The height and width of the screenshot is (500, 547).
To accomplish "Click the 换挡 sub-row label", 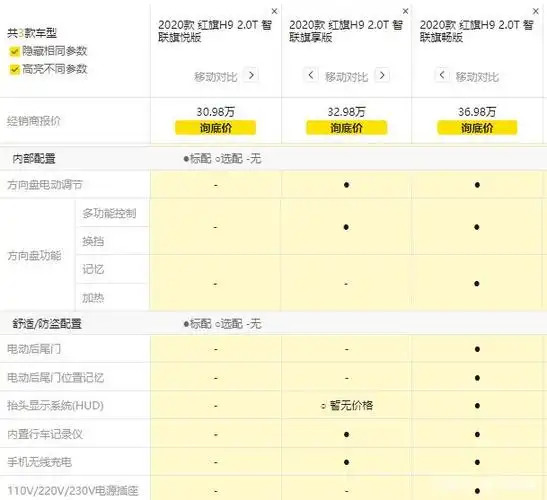I will (x=93, y=241).
